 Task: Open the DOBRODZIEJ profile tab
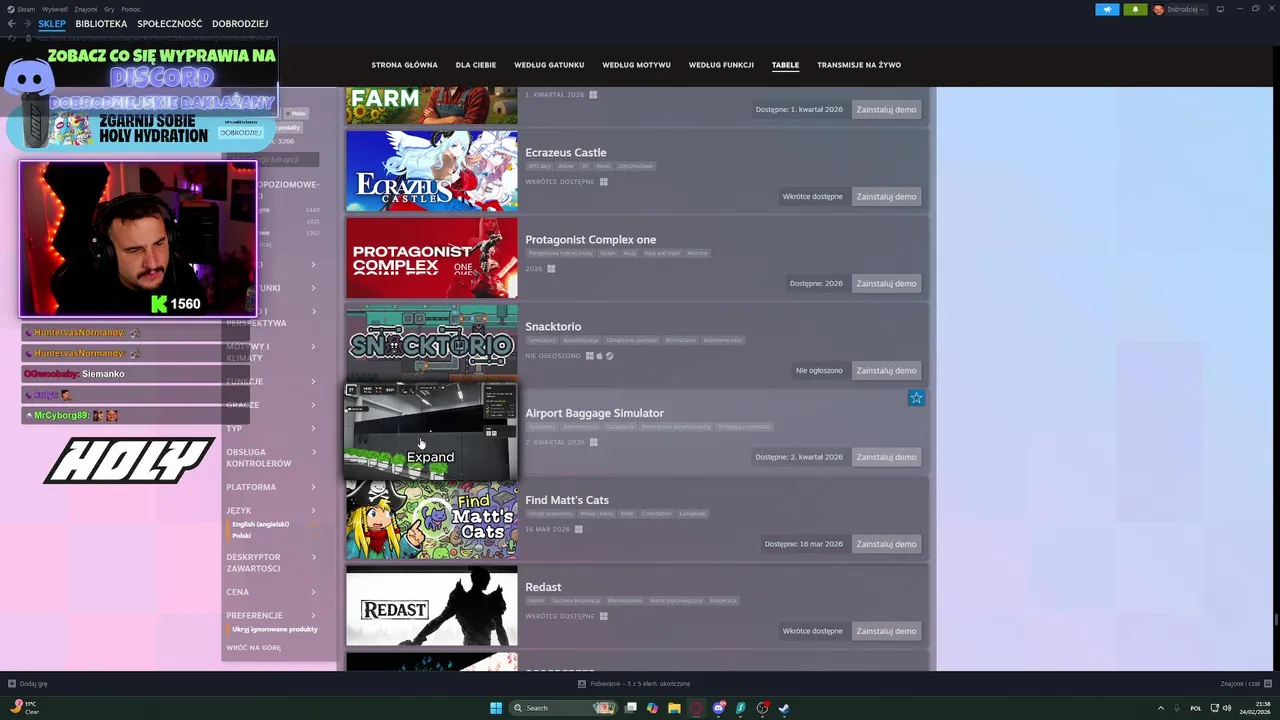[x=240, y=24]
